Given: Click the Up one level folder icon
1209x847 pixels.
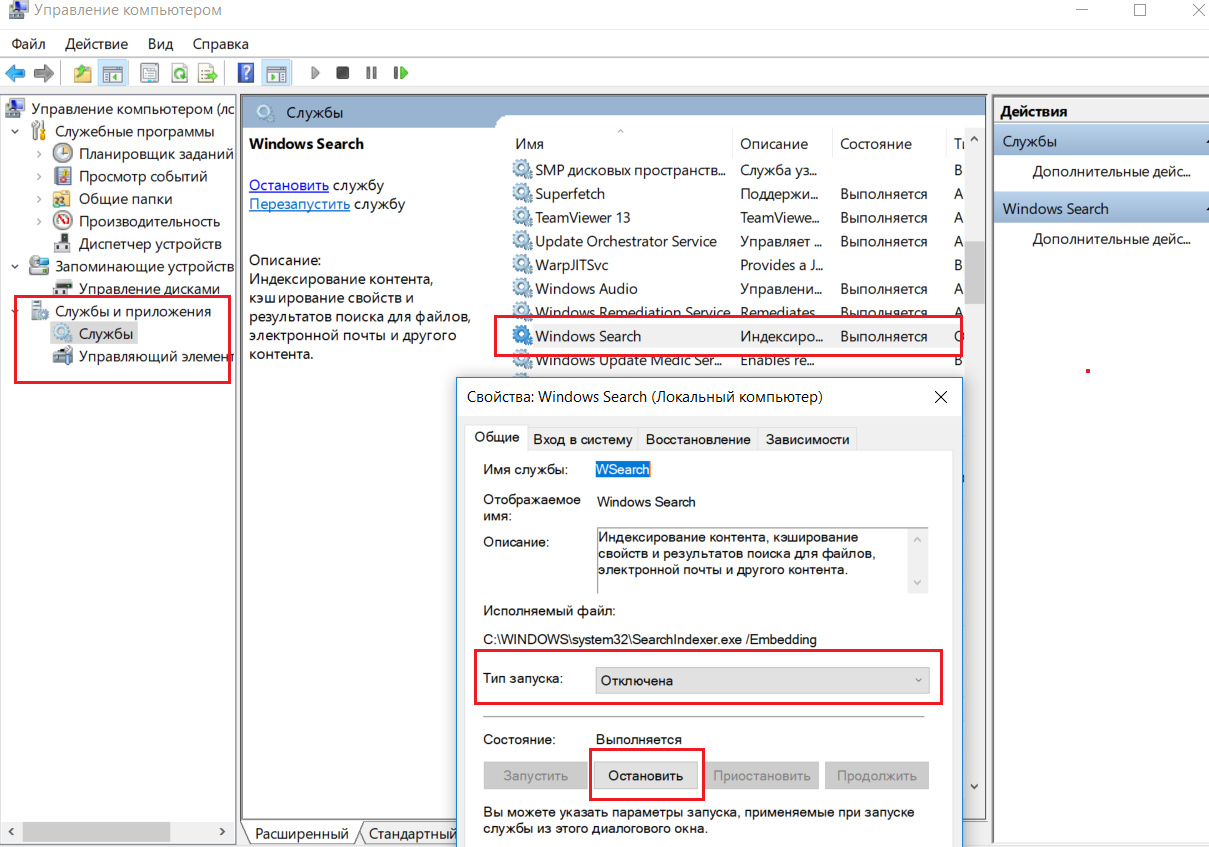Looking at the screenshot, I should [83, 73].
